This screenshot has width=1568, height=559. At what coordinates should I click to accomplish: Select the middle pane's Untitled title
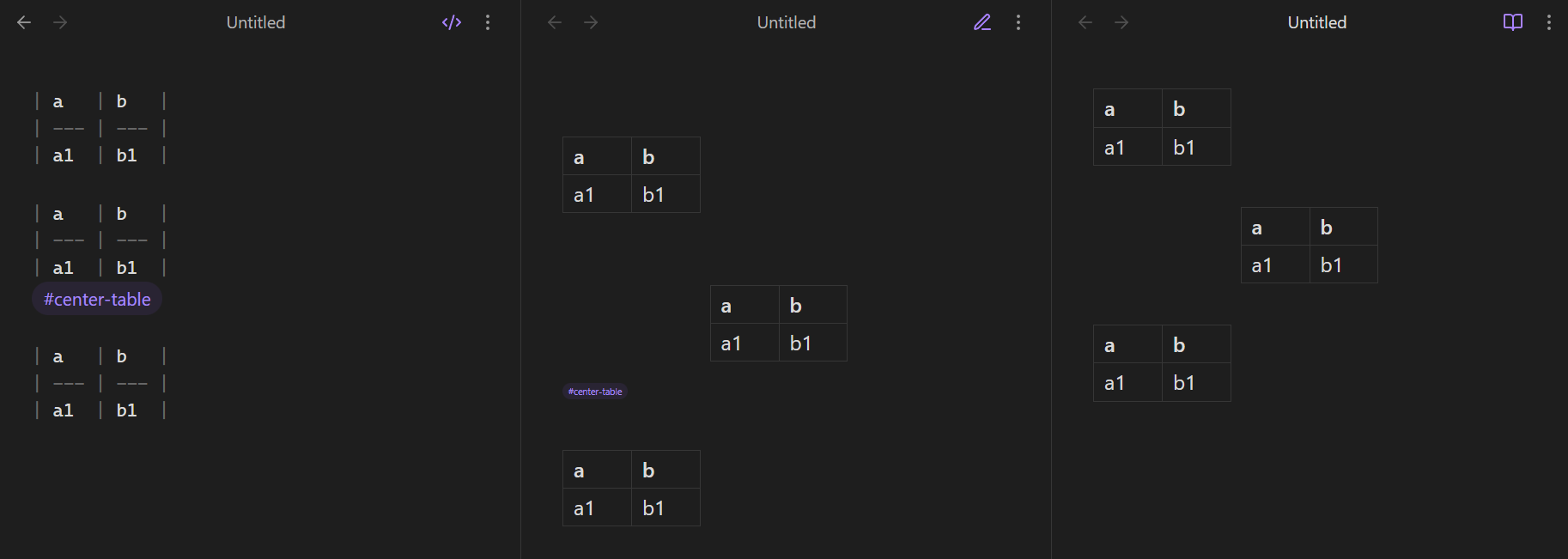(x=787, y=22)
